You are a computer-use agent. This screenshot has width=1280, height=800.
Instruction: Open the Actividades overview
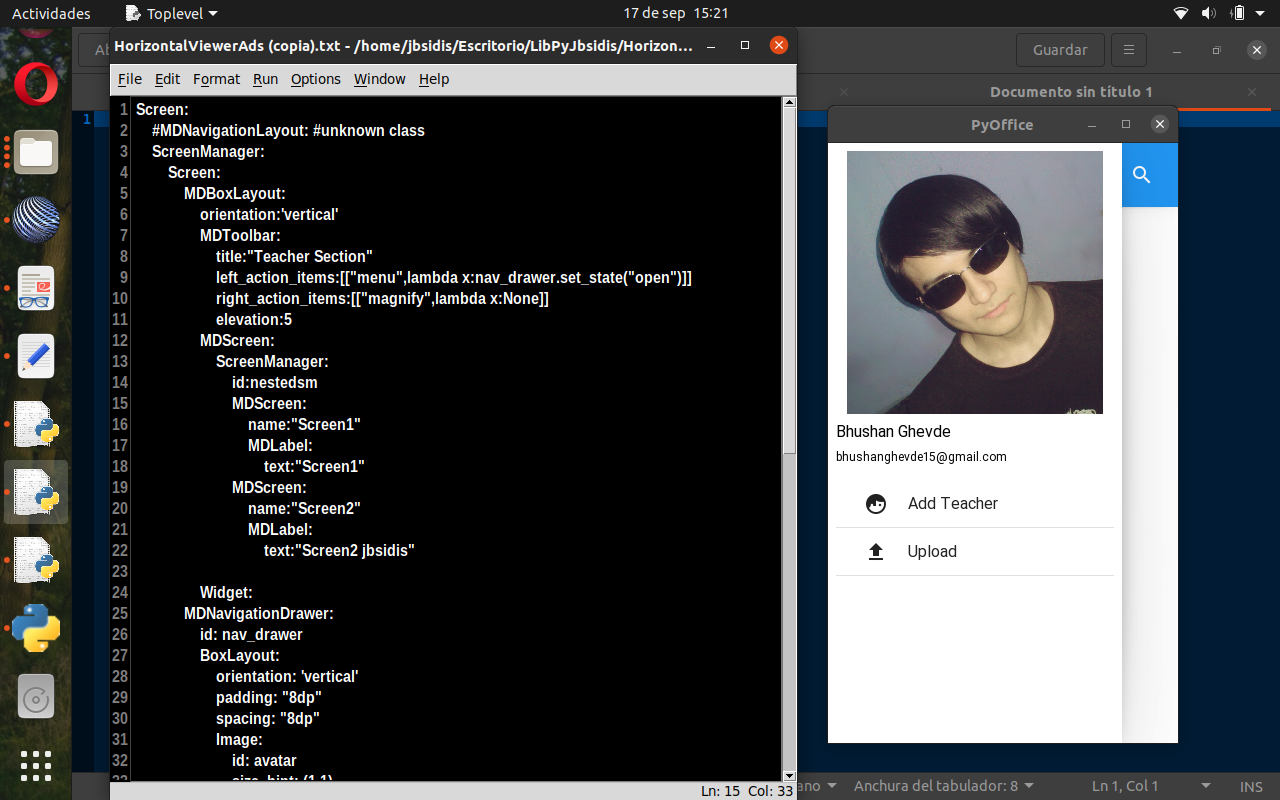pyautogui.click(x=51, y=13)
